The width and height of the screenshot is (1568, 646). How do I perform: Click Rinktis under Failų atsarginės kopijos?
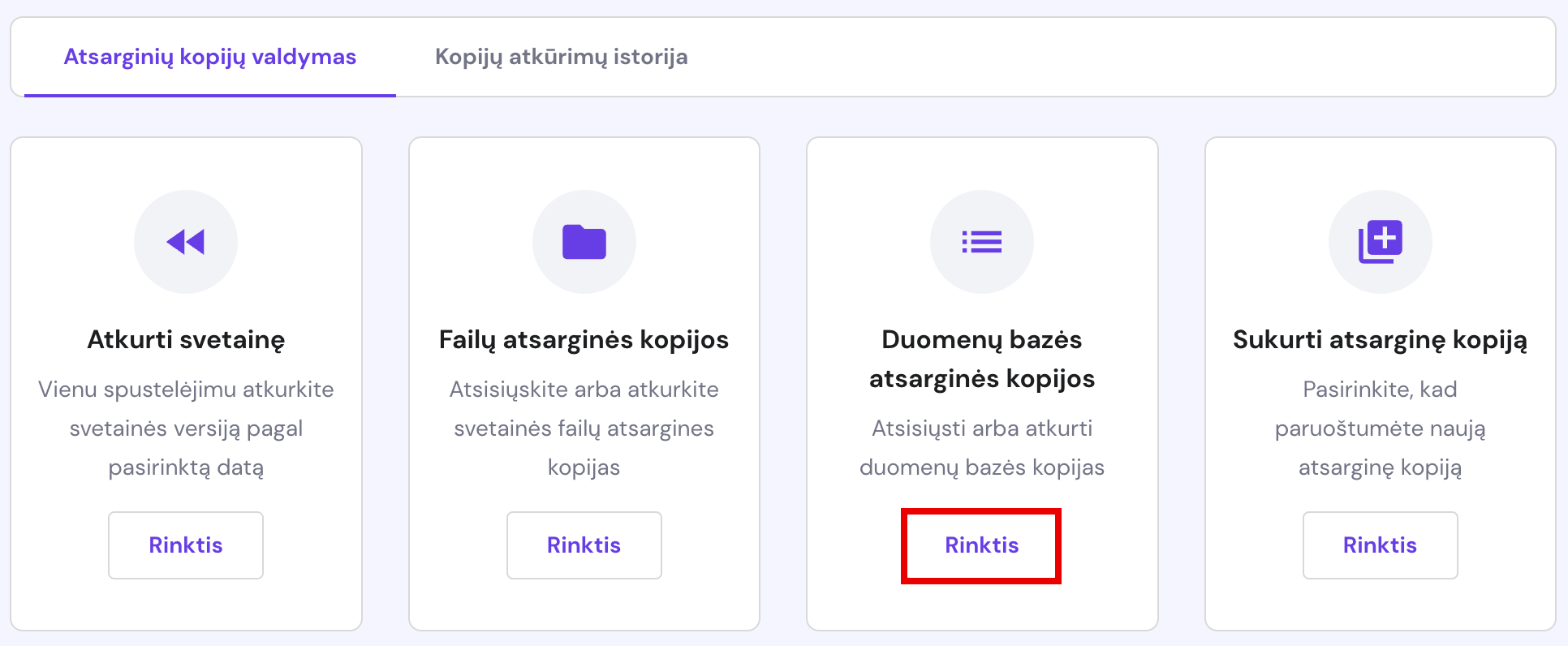(x=584, y=545)
